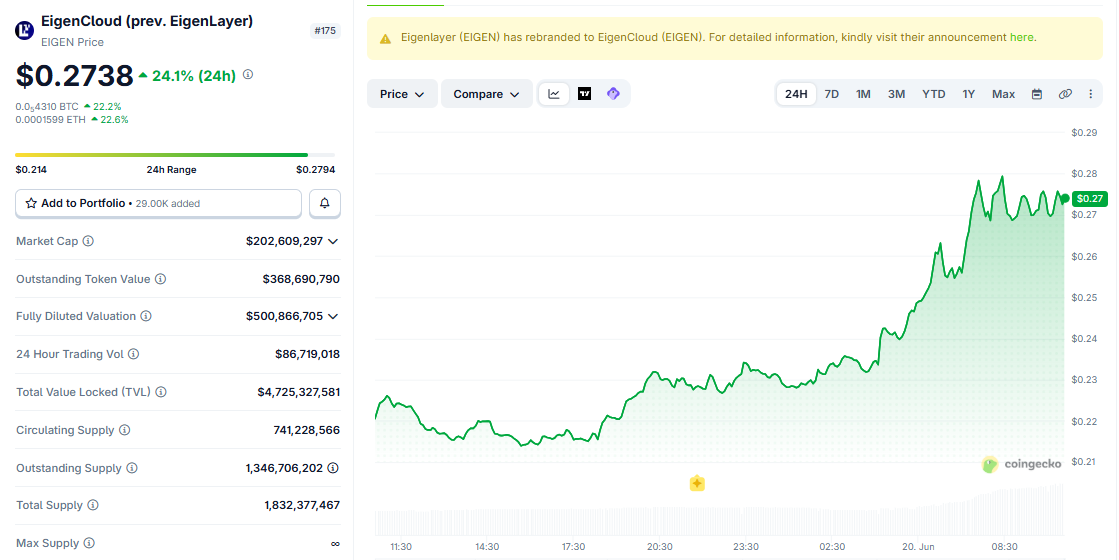Open calendar date range picker icon
The width and height of the screenshot is (1119, 560).
[1037, 94]
